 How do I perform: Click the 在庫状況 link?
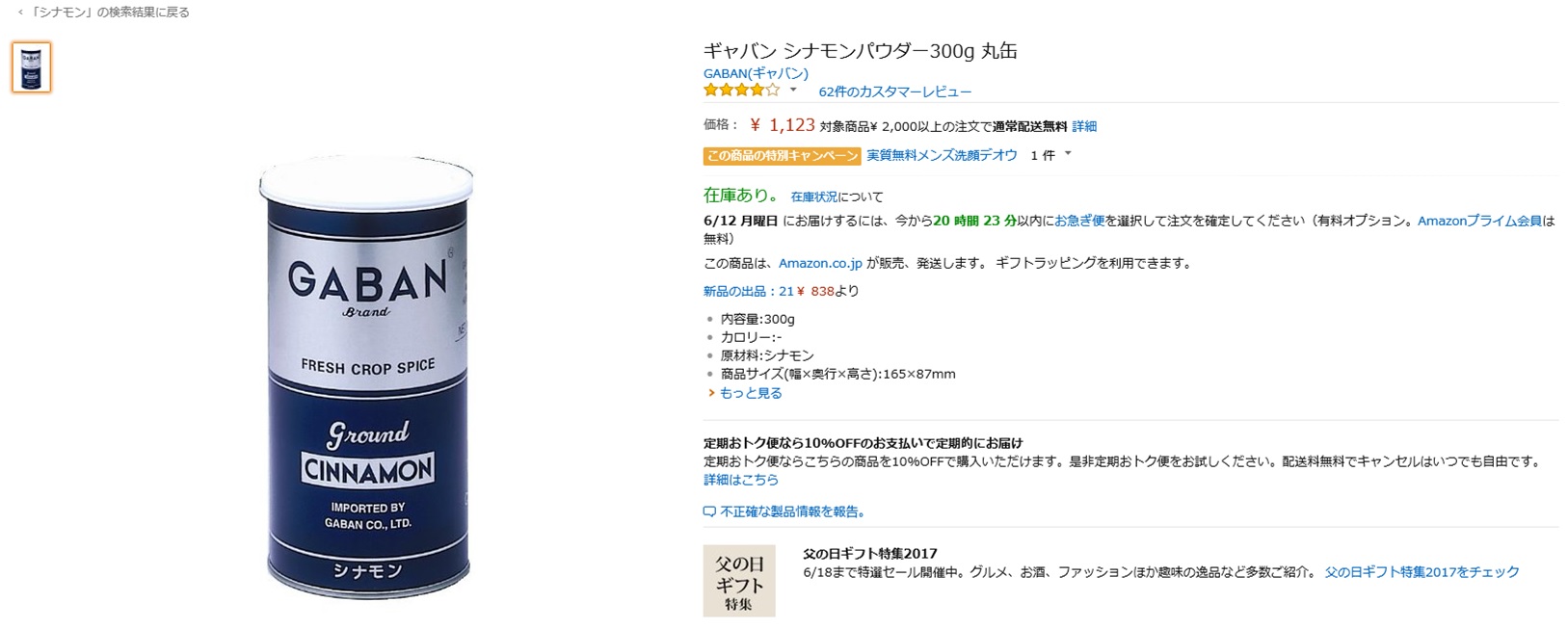point(814,197)
